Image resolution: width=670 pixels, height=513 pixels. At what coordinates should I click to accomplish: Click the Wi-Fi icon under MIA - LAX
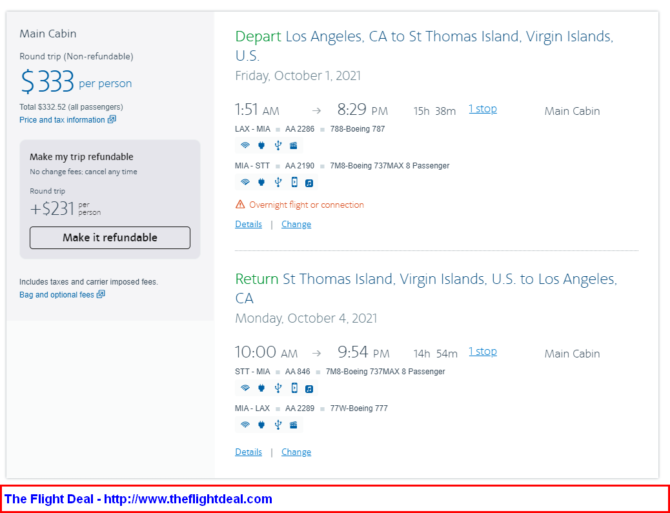[x=245, y=425]
